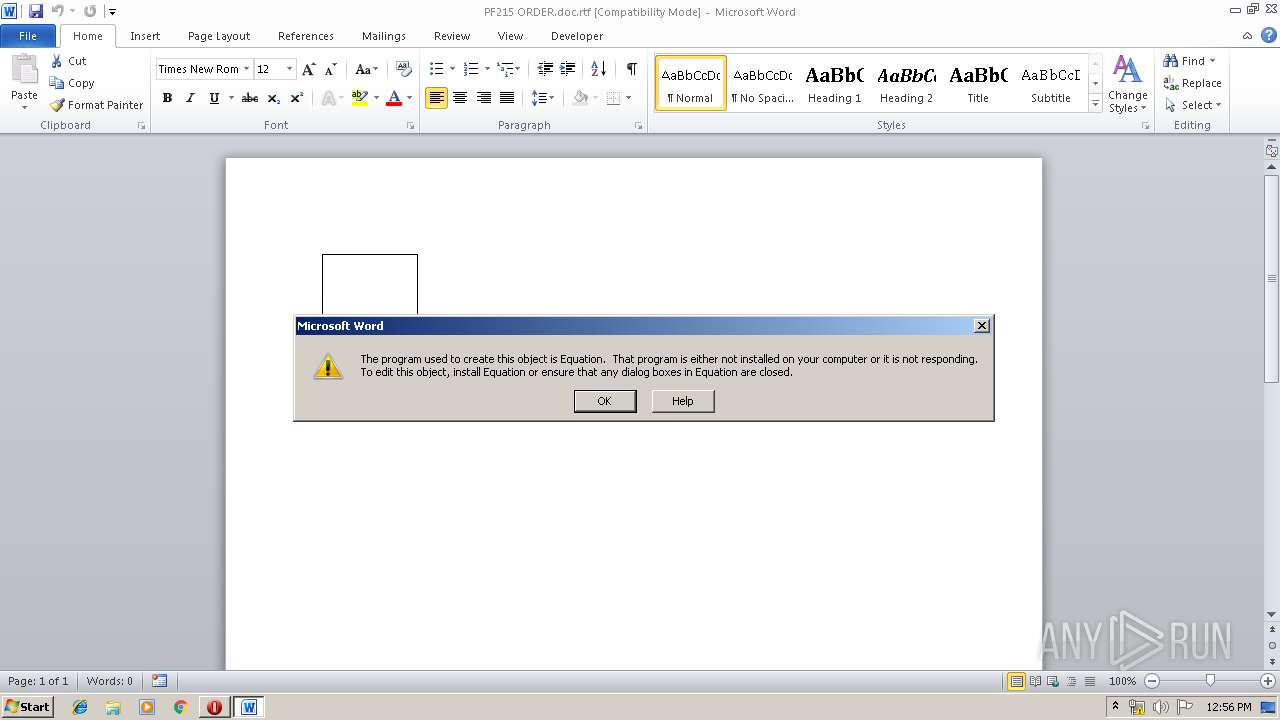This screenshot has height=720, width=1280.
Task: Open the font name dropdown
Action: (x=246, y=69)
